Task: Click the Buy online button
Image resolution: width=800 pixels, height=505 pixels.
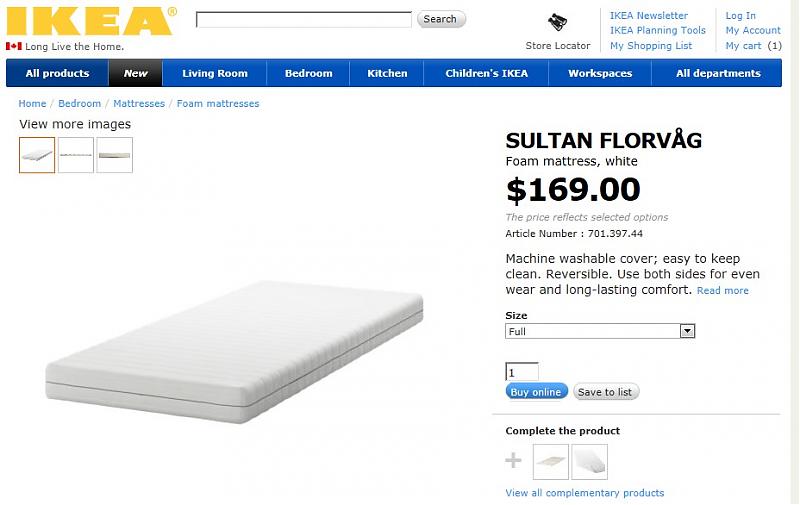Action: (537, 392)
